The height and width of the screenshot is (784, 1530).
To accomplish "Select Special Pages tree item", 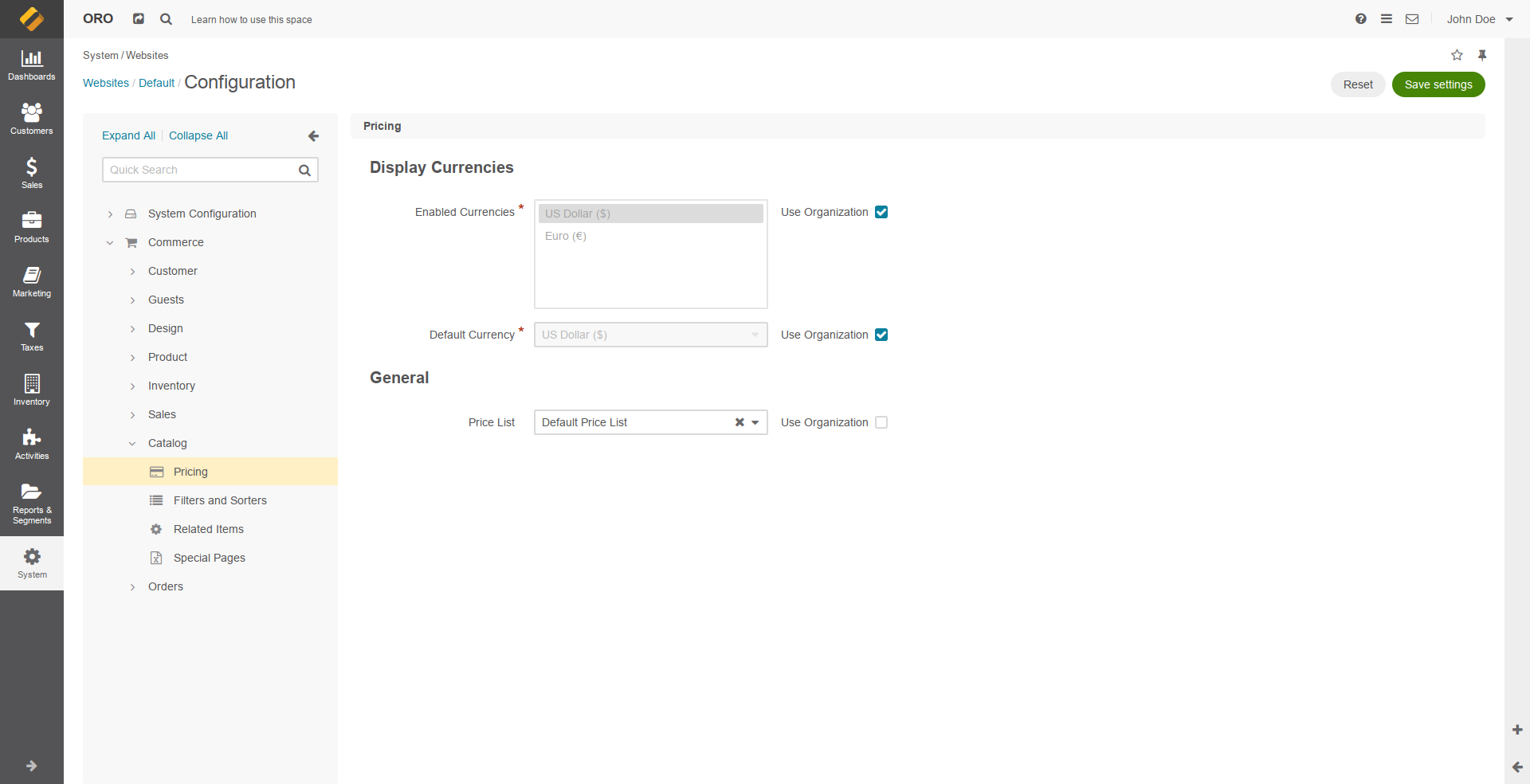I will point(210,558).
